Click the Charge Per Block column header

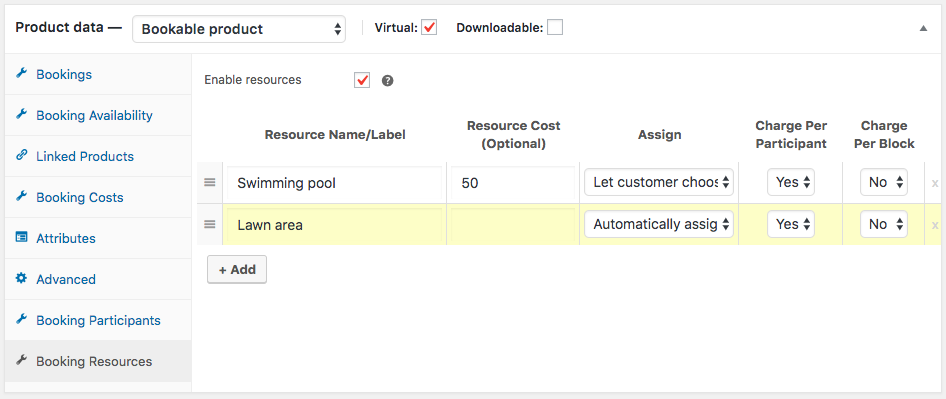(x=884, y=135)
